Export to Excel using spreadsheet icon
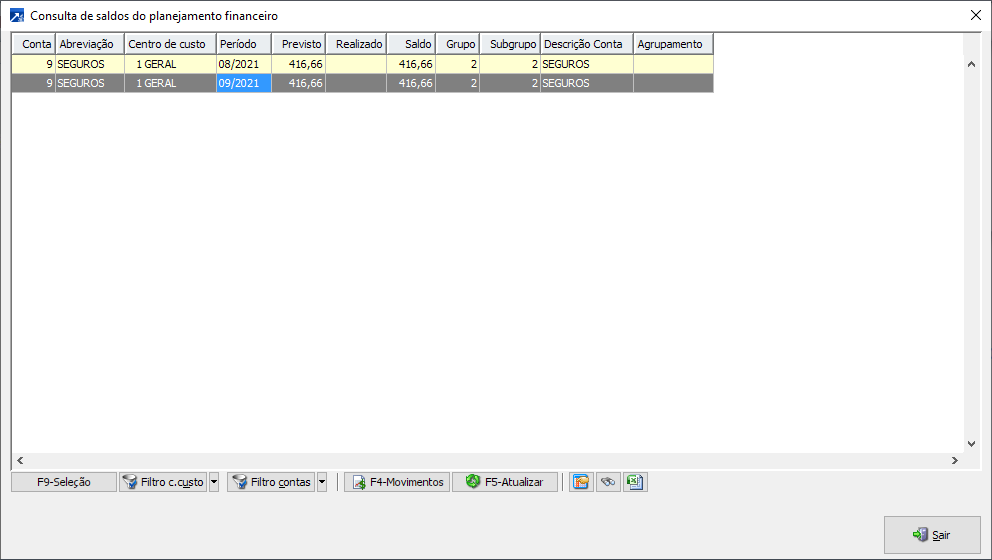 635,482
